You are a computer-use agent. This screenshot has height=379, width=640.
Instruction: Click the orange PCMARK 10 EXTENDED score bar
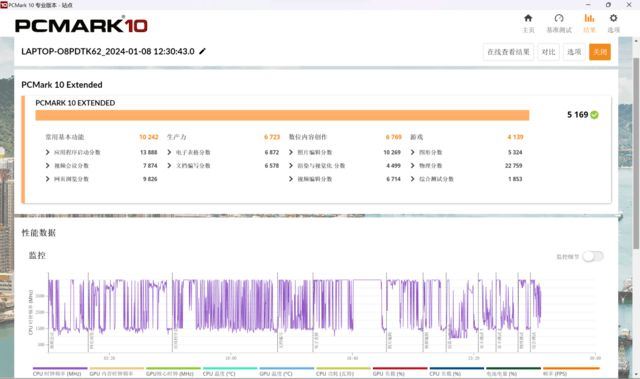pos(282,115)
